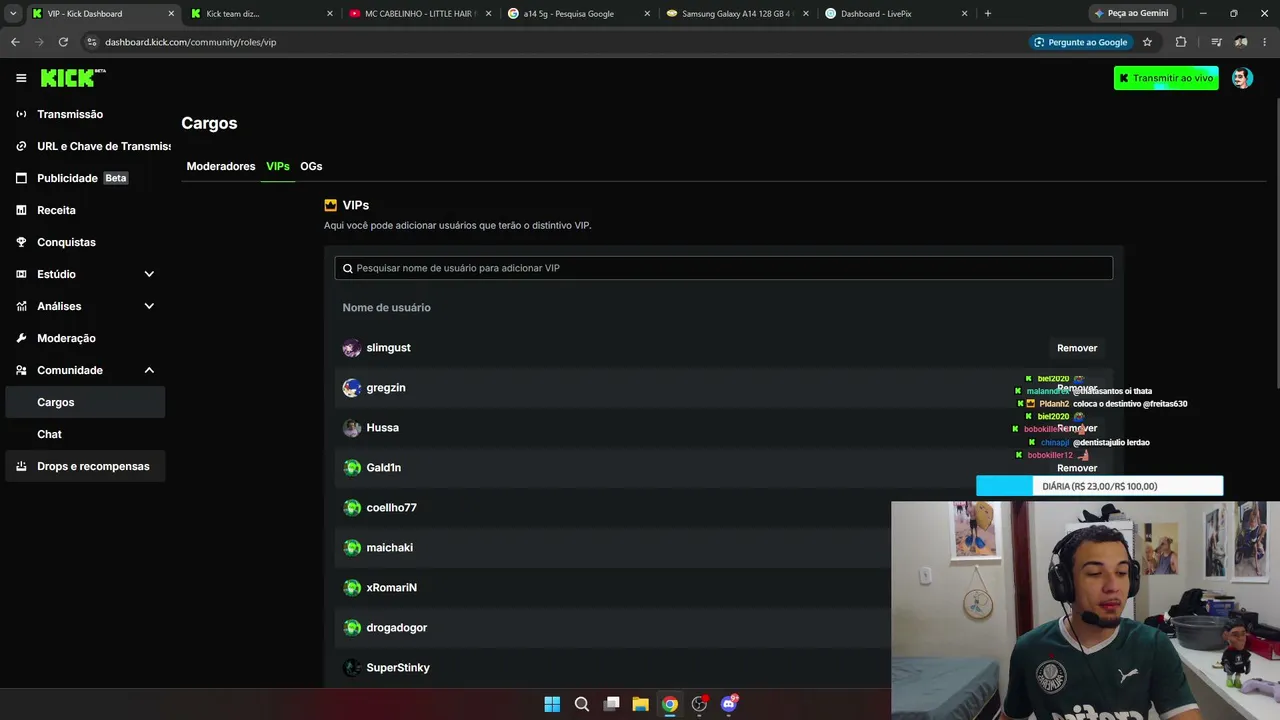This screenshot has width=1280, height=720.
Task: Click the Publicidade sidebar icon
Action: (x=21, y=178)
